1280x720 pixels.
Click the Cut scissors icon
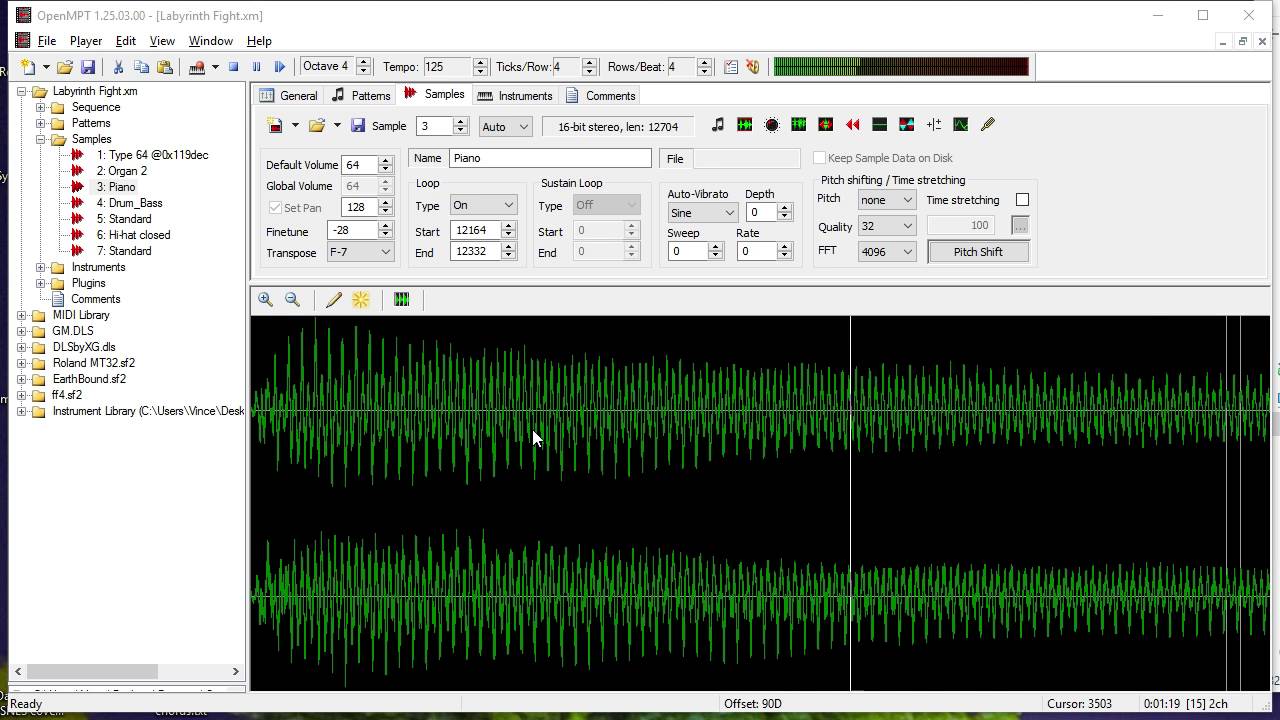tap(118, 67)
